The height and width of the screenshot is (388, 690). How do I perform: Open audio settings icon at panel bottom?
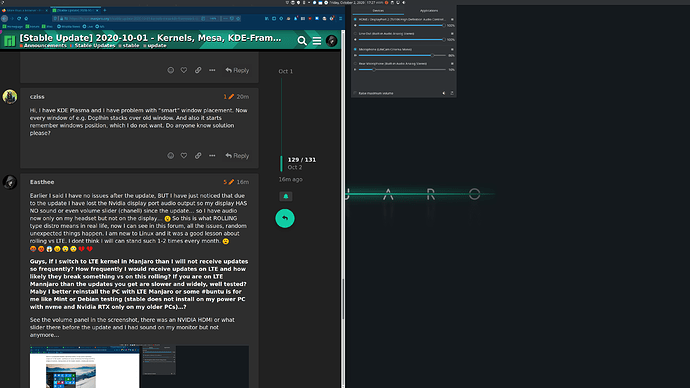tap(451, 93)
